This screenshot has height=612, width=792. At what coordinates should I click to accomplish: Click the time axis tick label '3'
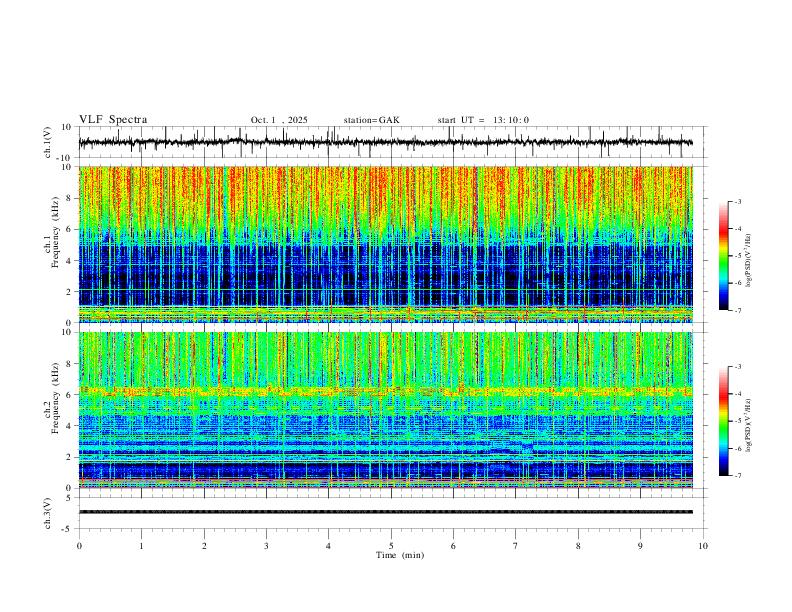(266, 546)
